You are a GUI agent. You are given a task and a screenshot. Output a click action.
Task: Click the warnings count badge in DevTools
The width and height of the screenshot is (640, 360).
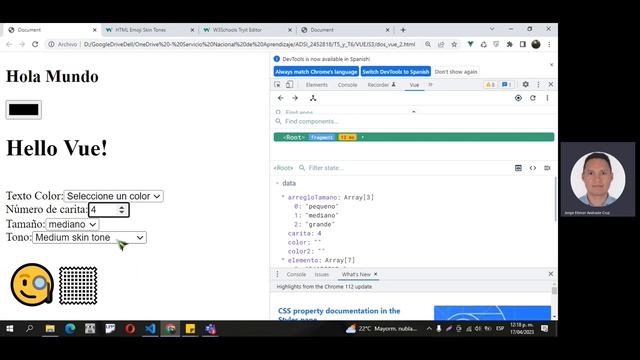point(490,84)
